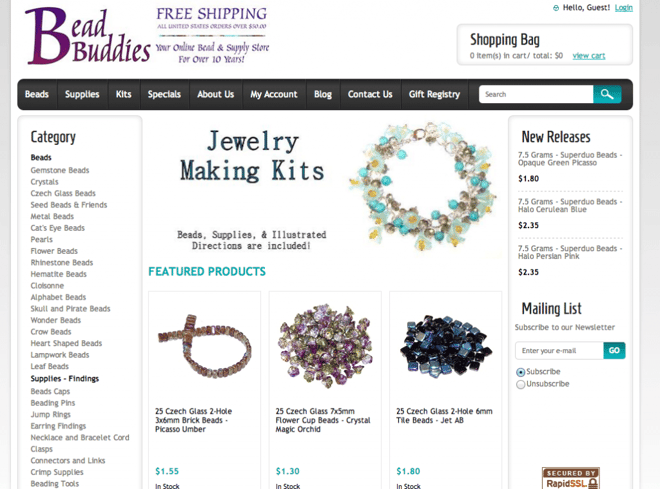The height and width of the screenshot is (489, 660).
Task: Click the GO newsletter button
Action: pos(614,351)
